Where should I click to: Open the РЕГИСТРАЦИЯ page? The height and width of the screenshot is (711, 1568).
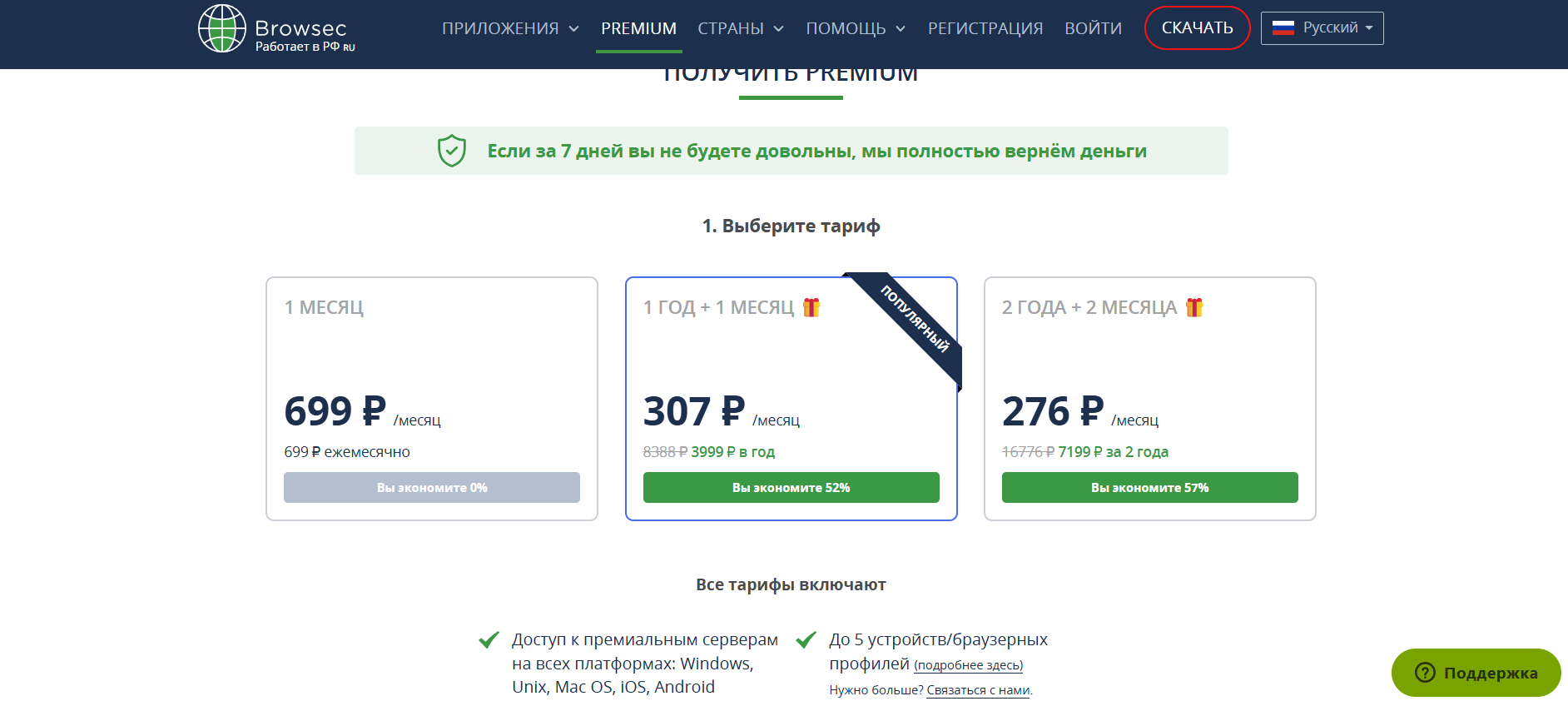[985, 27]
